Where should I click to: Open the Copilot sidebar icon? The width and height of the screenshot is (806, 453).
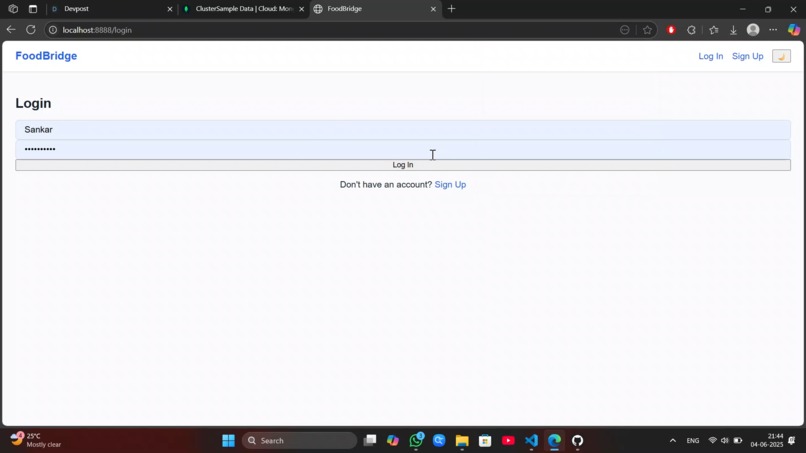(x=794, y=30)
